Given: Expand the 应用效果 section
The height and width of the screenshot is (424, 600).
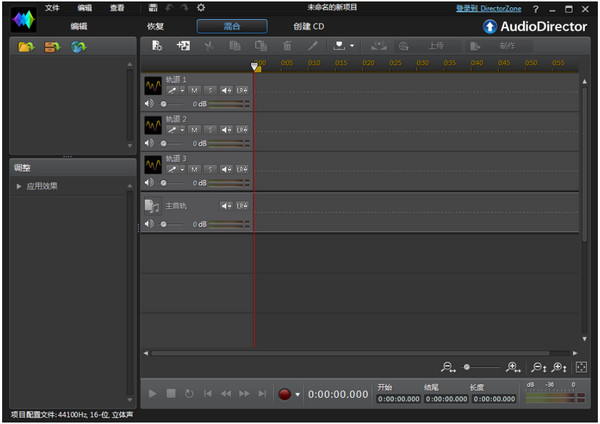Looking at the screenshot, I should coord(19,186).
